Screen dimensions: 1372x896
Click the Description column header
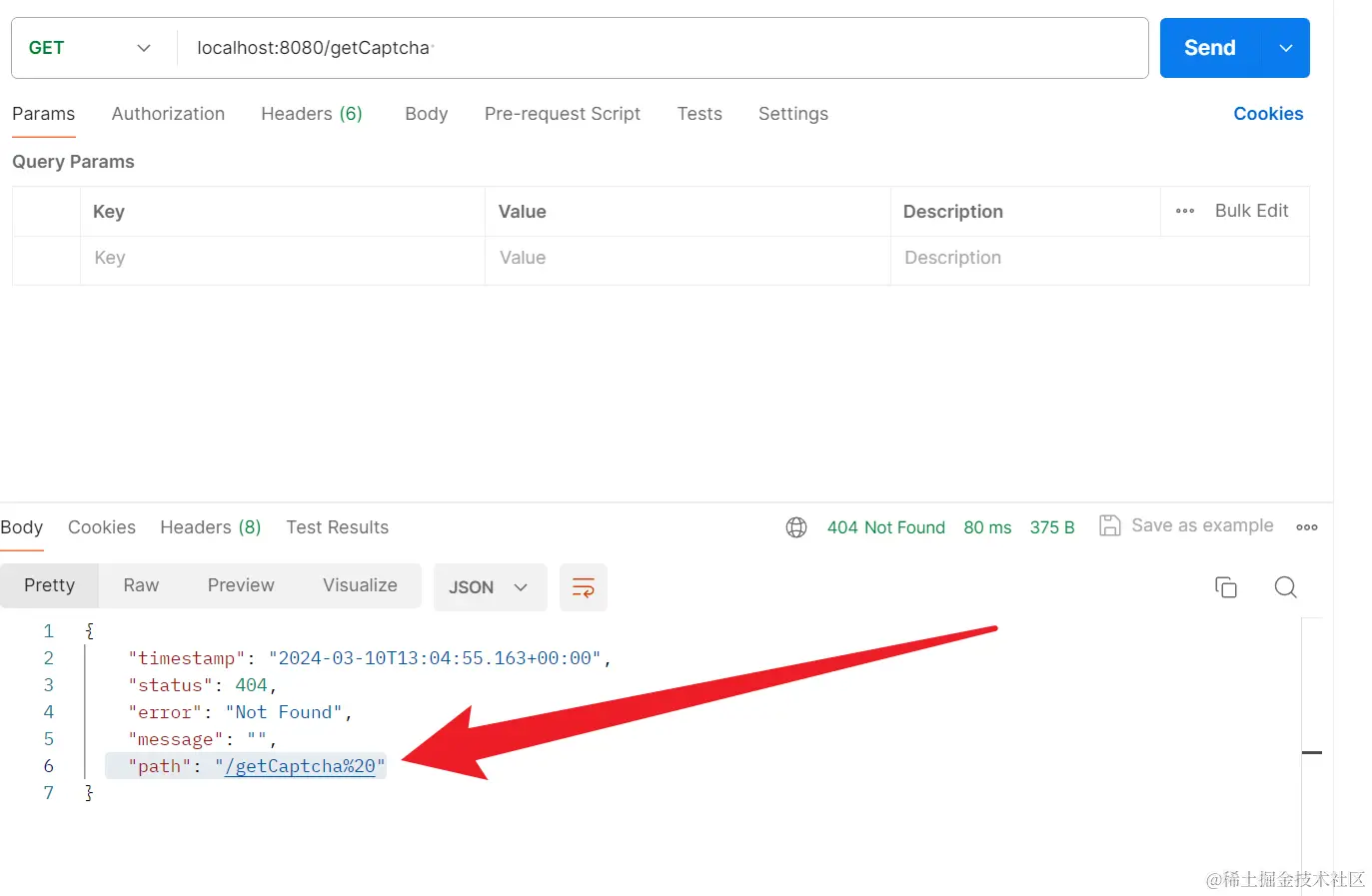tap(953, 212)
